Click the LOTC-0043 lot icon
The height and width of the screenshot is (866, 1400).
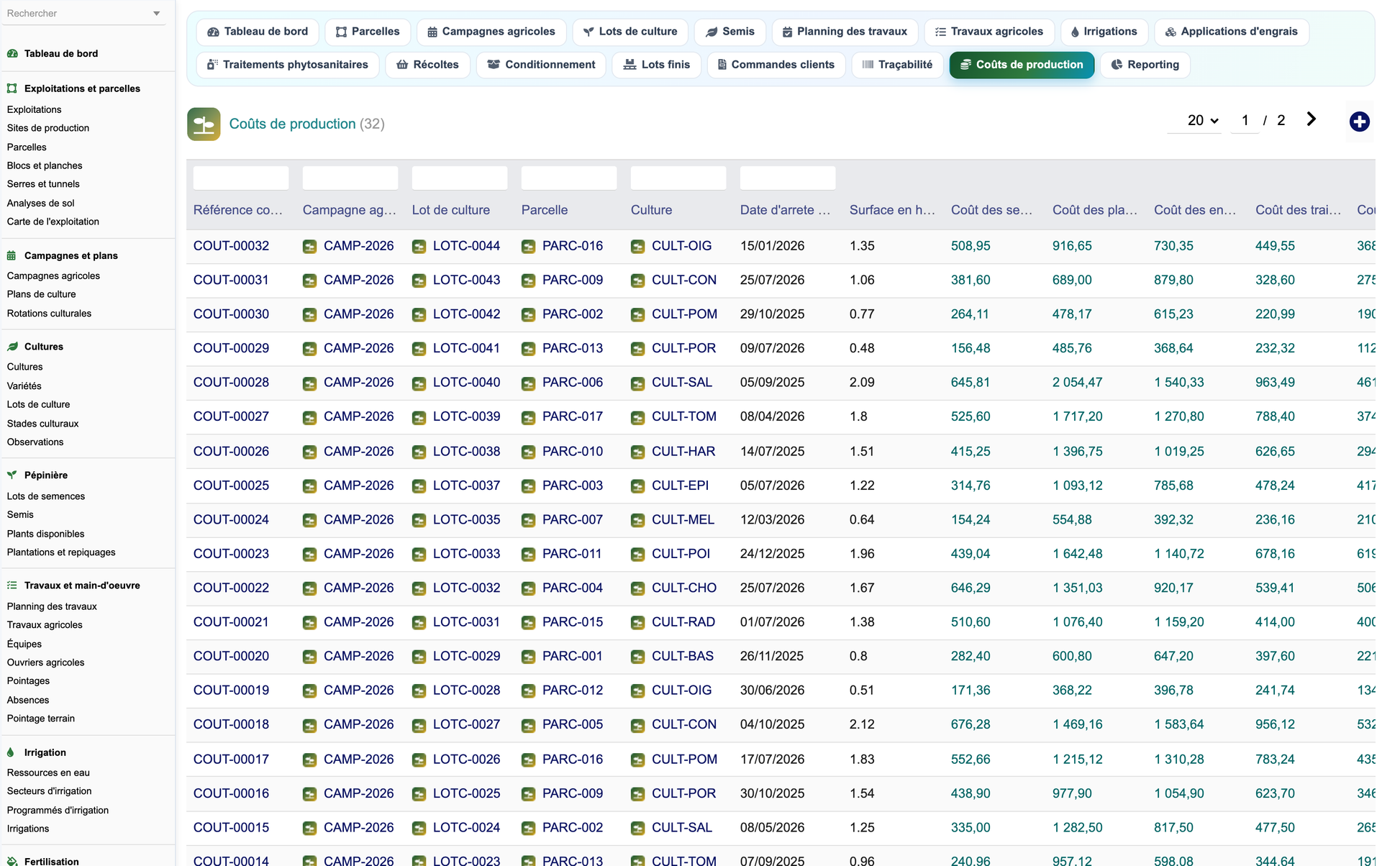click(x=419, y=281)
